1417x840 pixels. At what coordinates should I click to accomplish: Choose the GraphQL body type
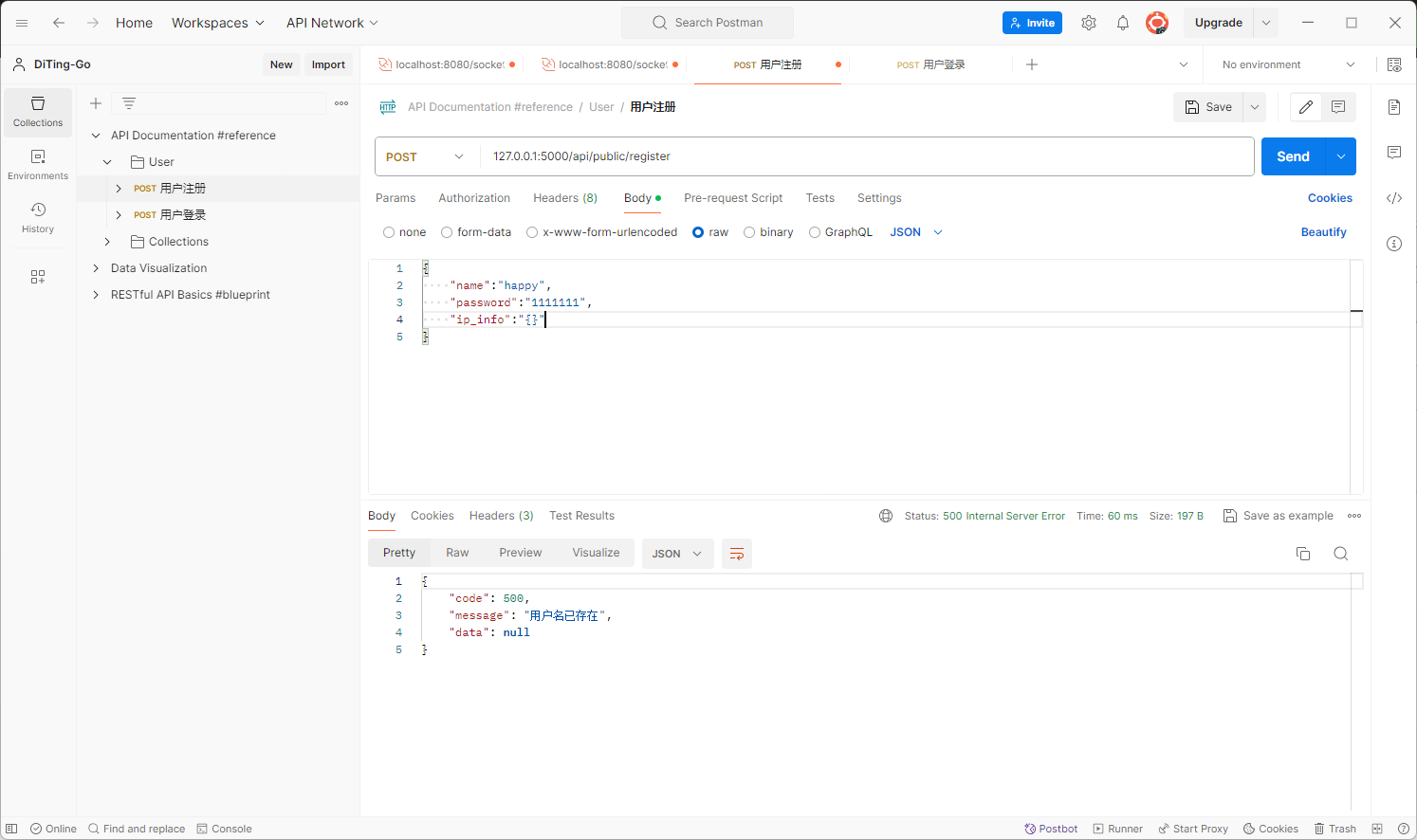(x=815, y=232)
